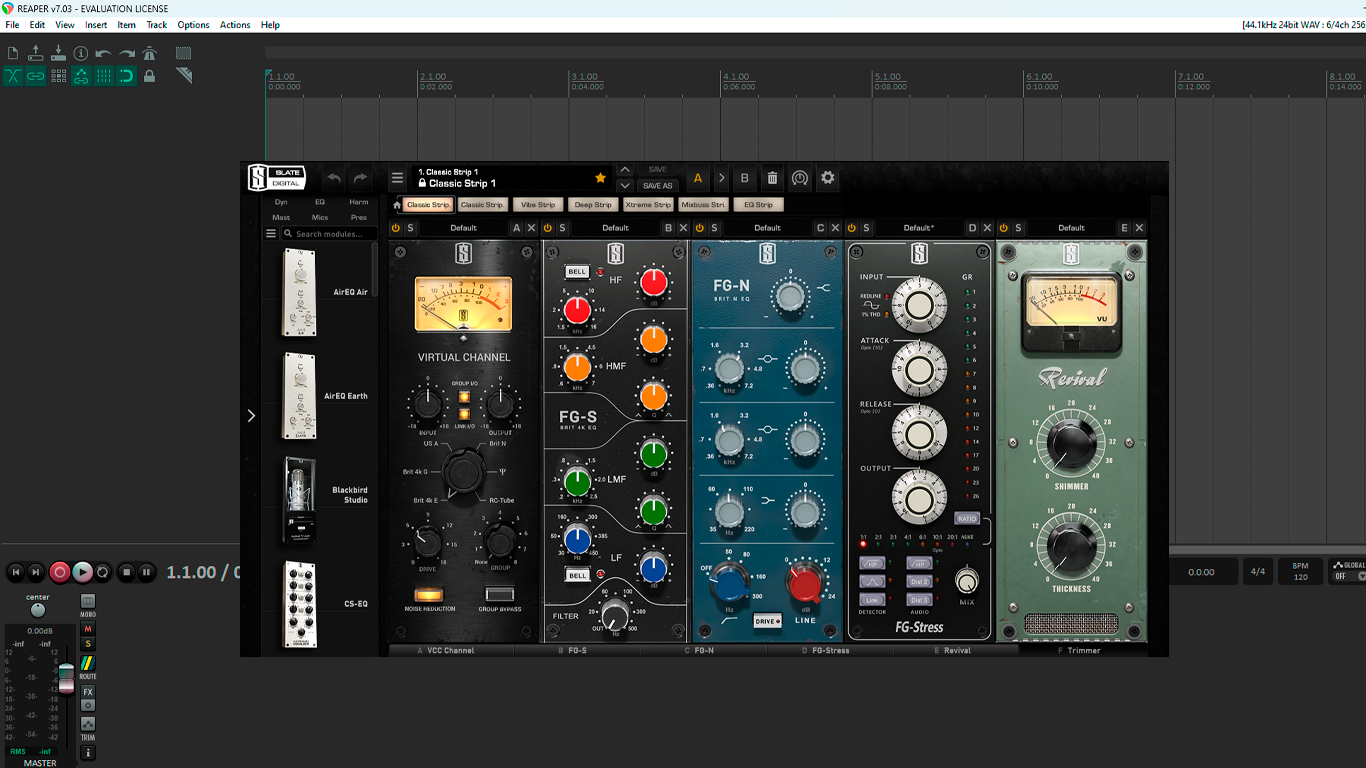
Task: Undo in the Slate Digital plugin header
Action: (334, 178)
